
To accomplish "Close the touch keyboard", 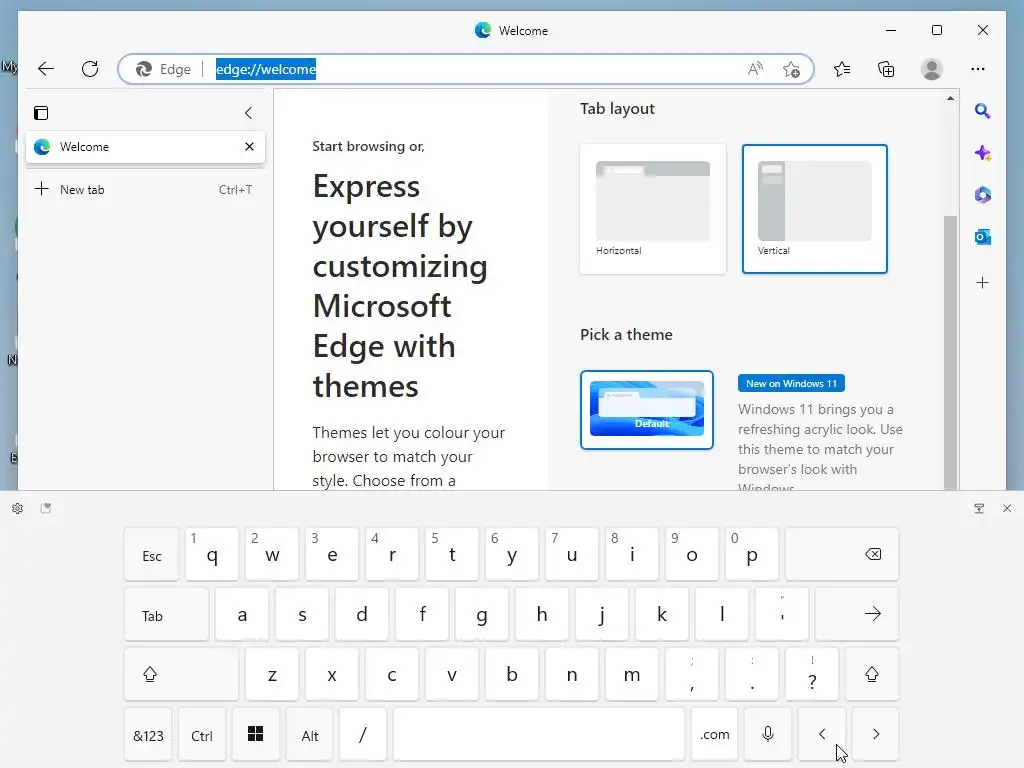I will click(1006, 508).
